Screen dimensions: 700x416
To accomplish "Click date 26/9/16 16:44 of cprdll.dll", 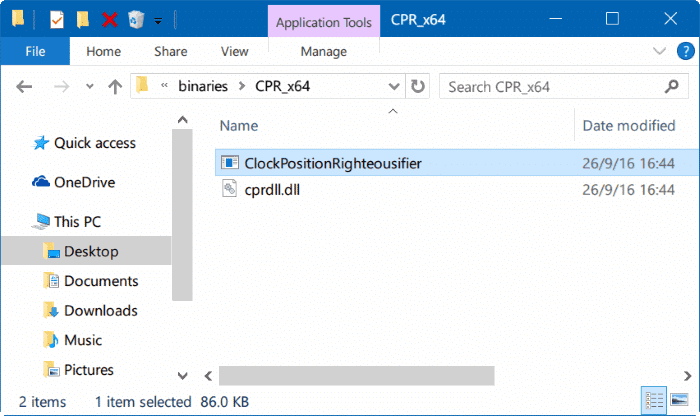I will pyautogui.click(x=628, y=190).
